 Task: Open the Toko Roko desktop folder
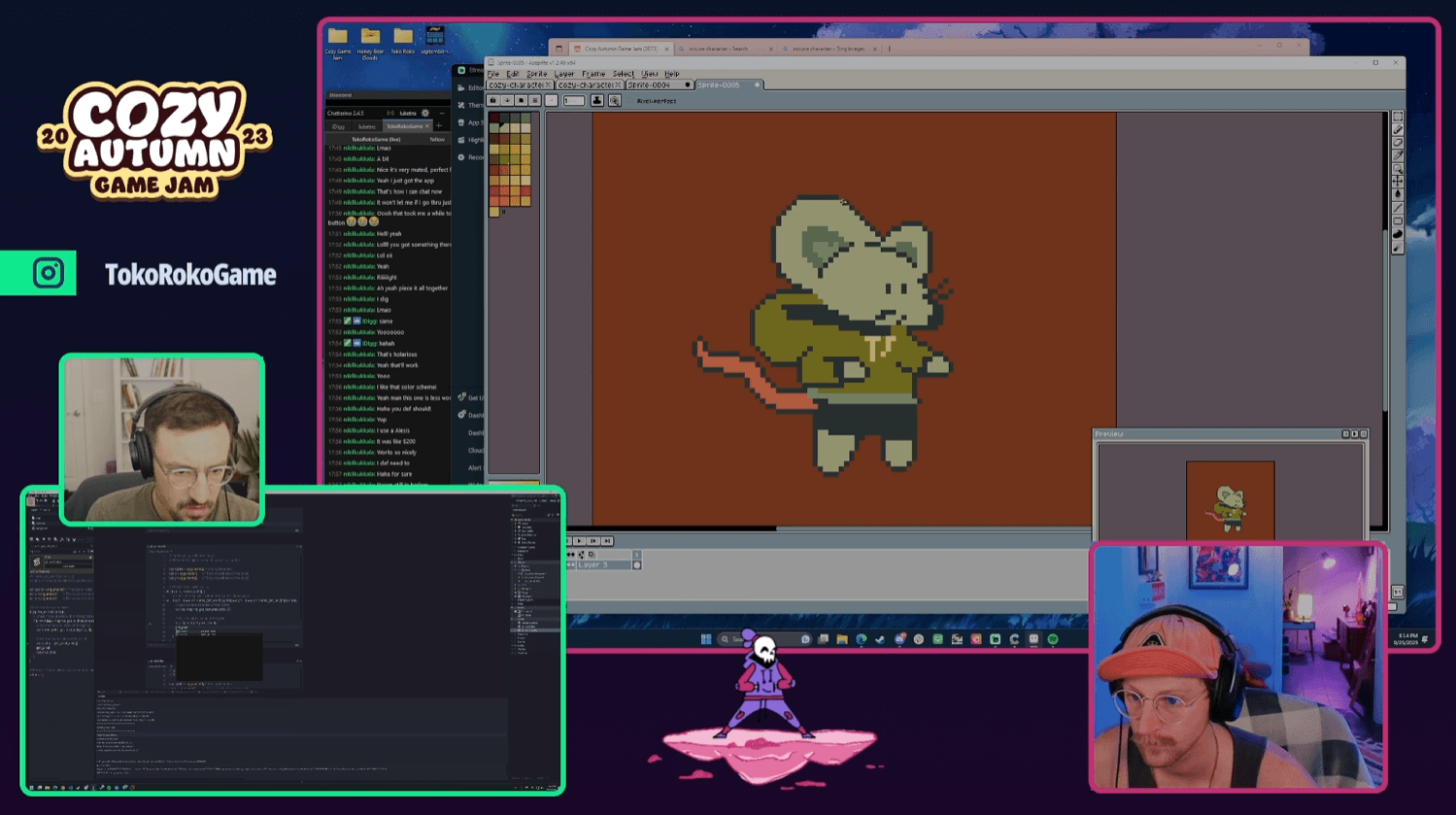[403, 42]
